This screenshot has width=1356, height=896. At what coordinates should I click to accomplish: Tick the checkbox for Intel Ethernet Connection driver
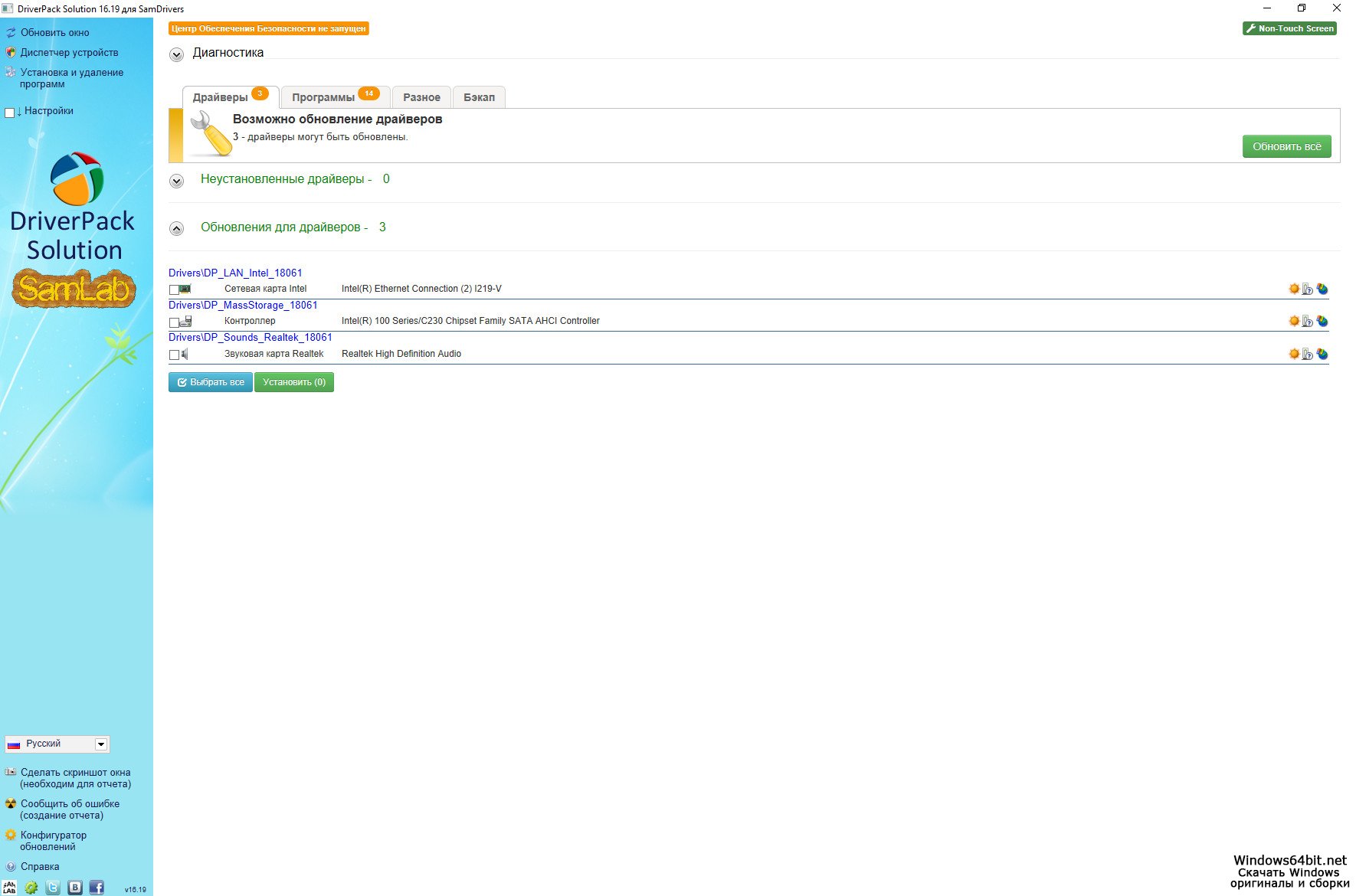tap(174, 289)
